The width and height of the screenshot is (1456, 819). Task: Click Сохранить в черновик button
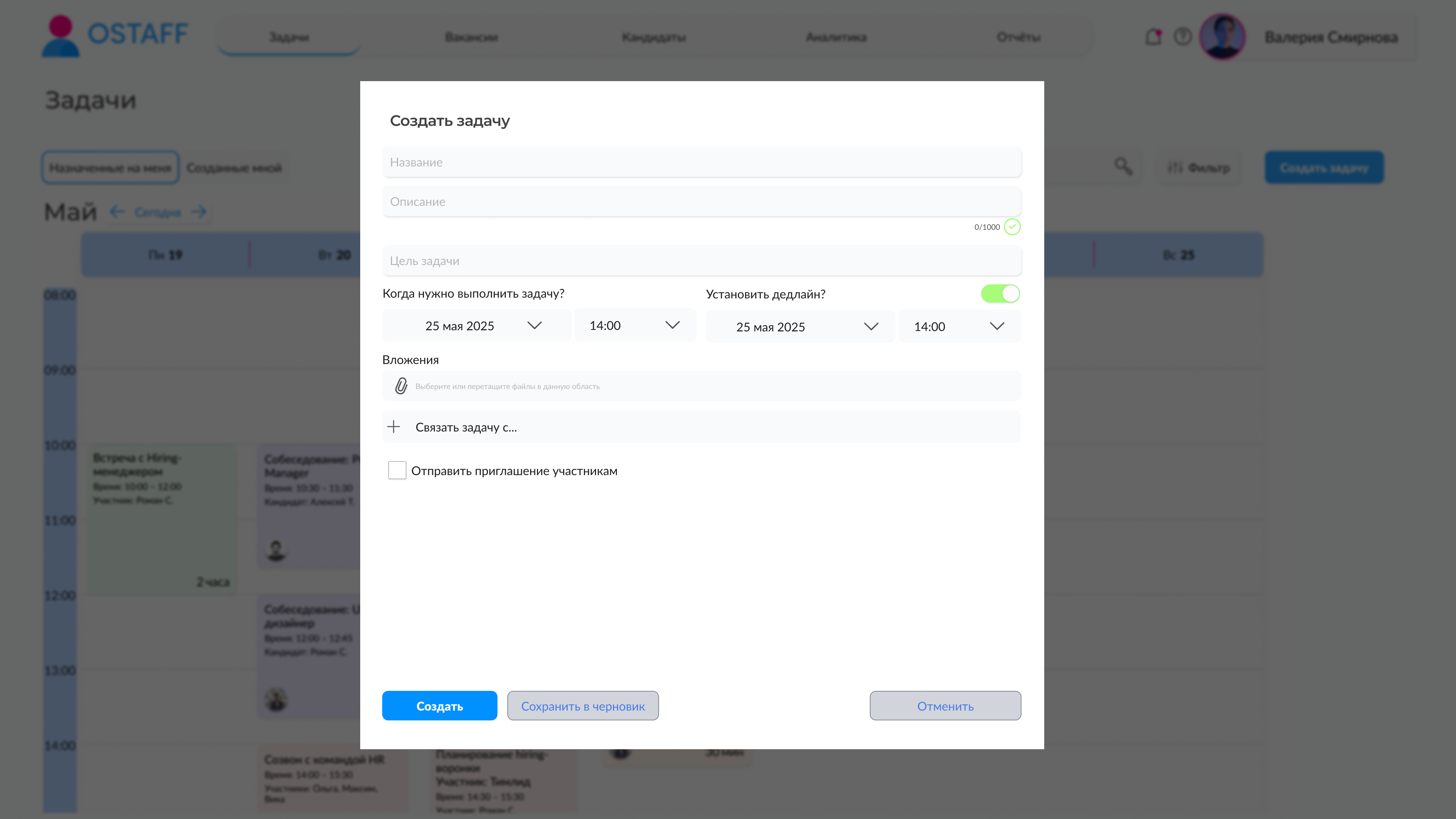point(583,706)
